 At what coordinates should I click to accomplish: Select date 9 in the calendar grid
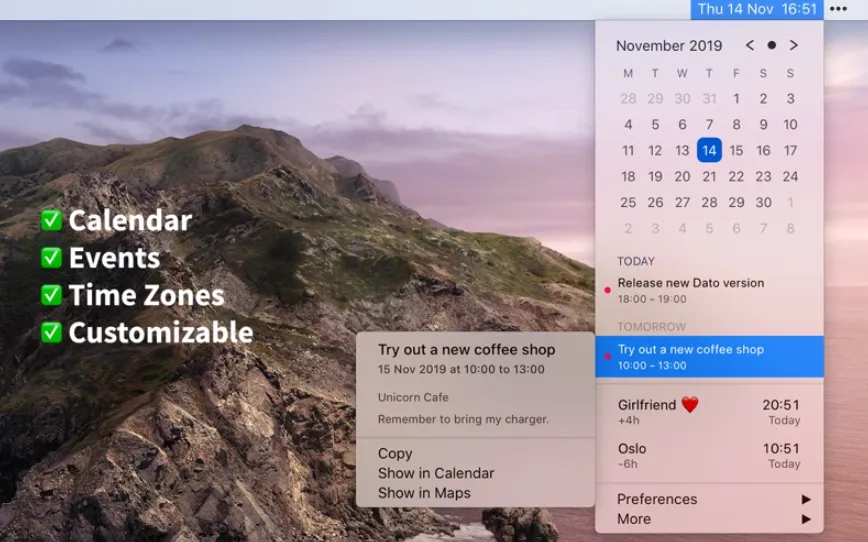coord(763,125)
